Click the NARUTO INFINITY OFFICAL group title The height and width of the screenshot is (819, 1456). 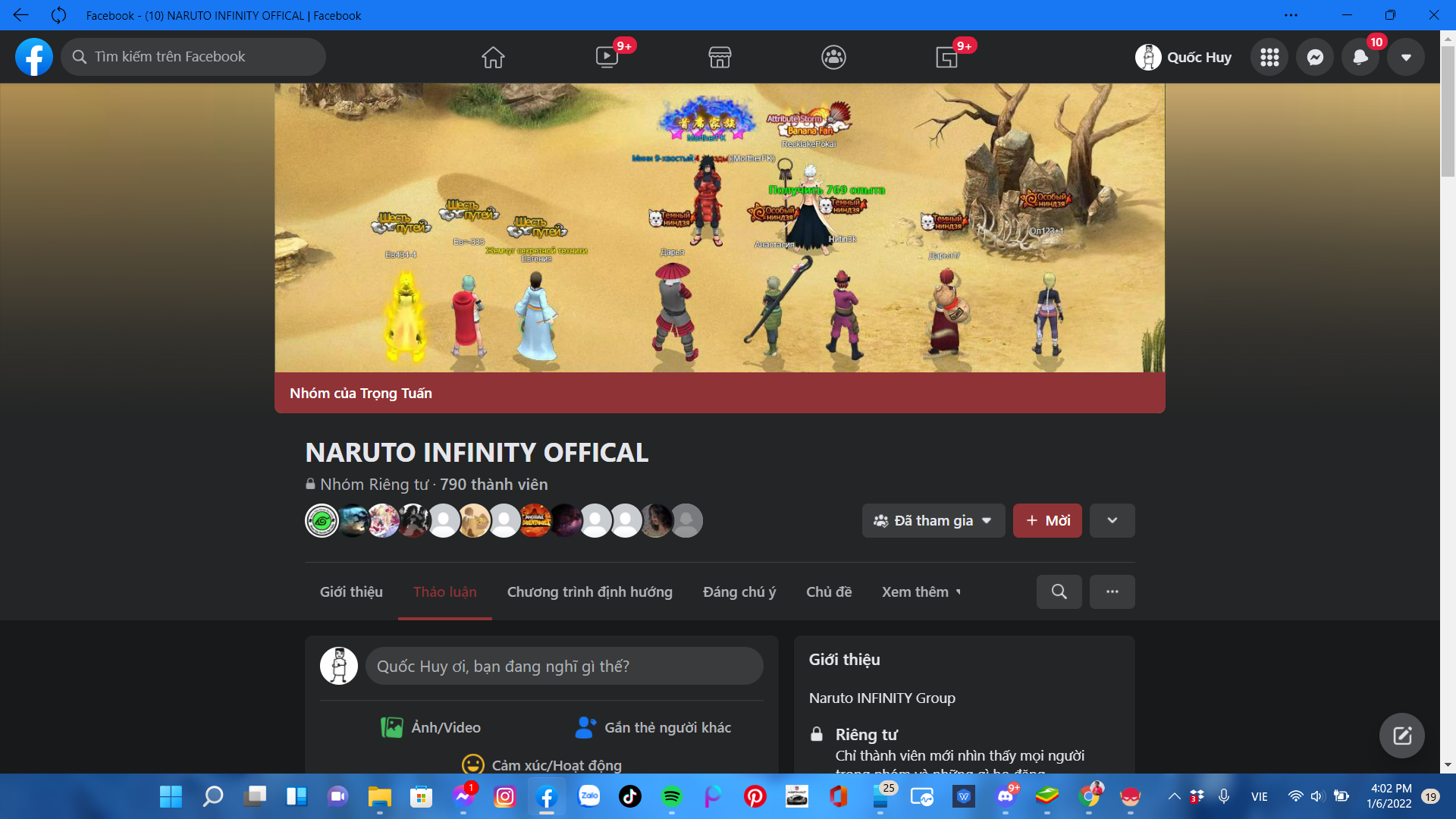[477, 453]
